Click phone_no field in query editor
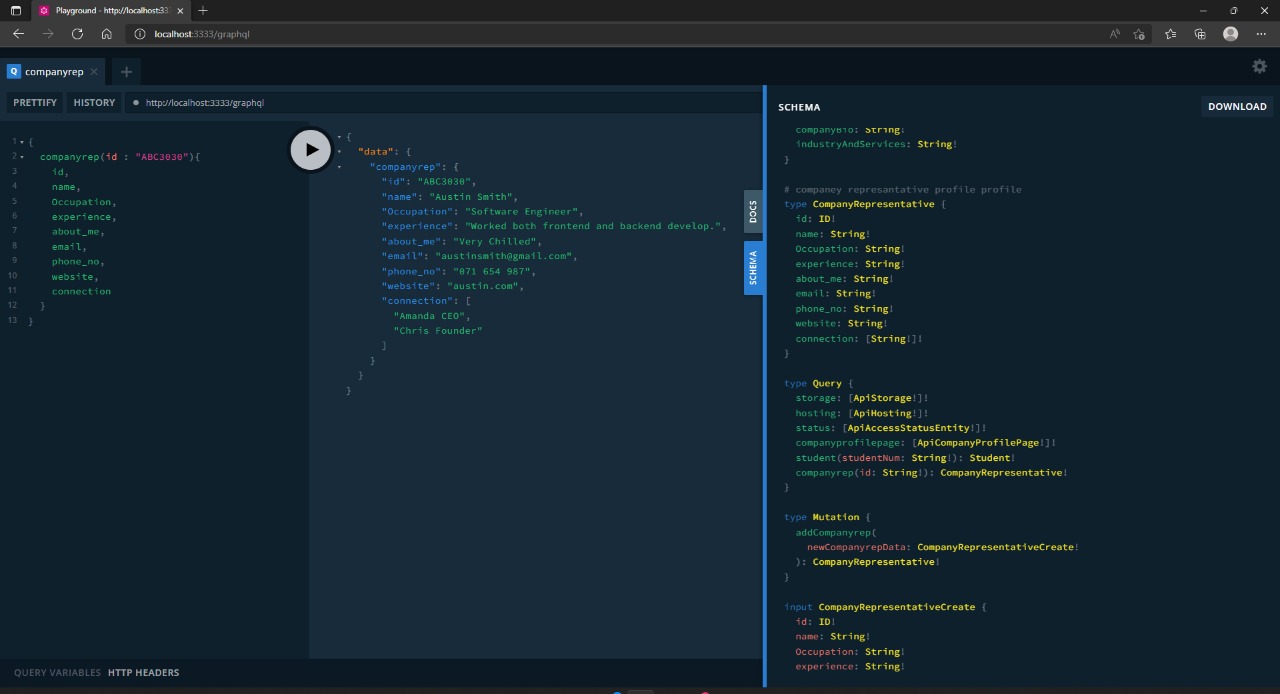 point(73,262)
